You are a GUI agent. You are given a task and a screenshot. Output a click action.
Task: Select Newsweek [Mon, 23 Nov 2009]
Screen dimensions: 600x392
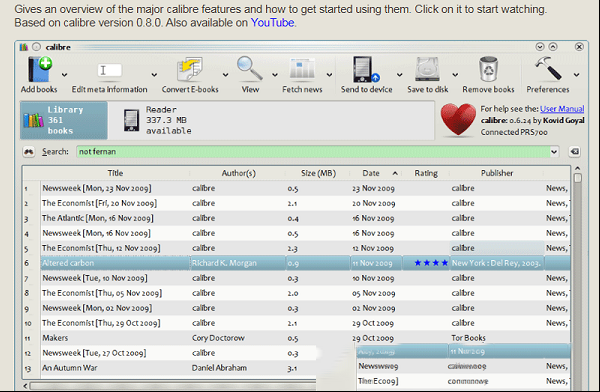point(97,188)
